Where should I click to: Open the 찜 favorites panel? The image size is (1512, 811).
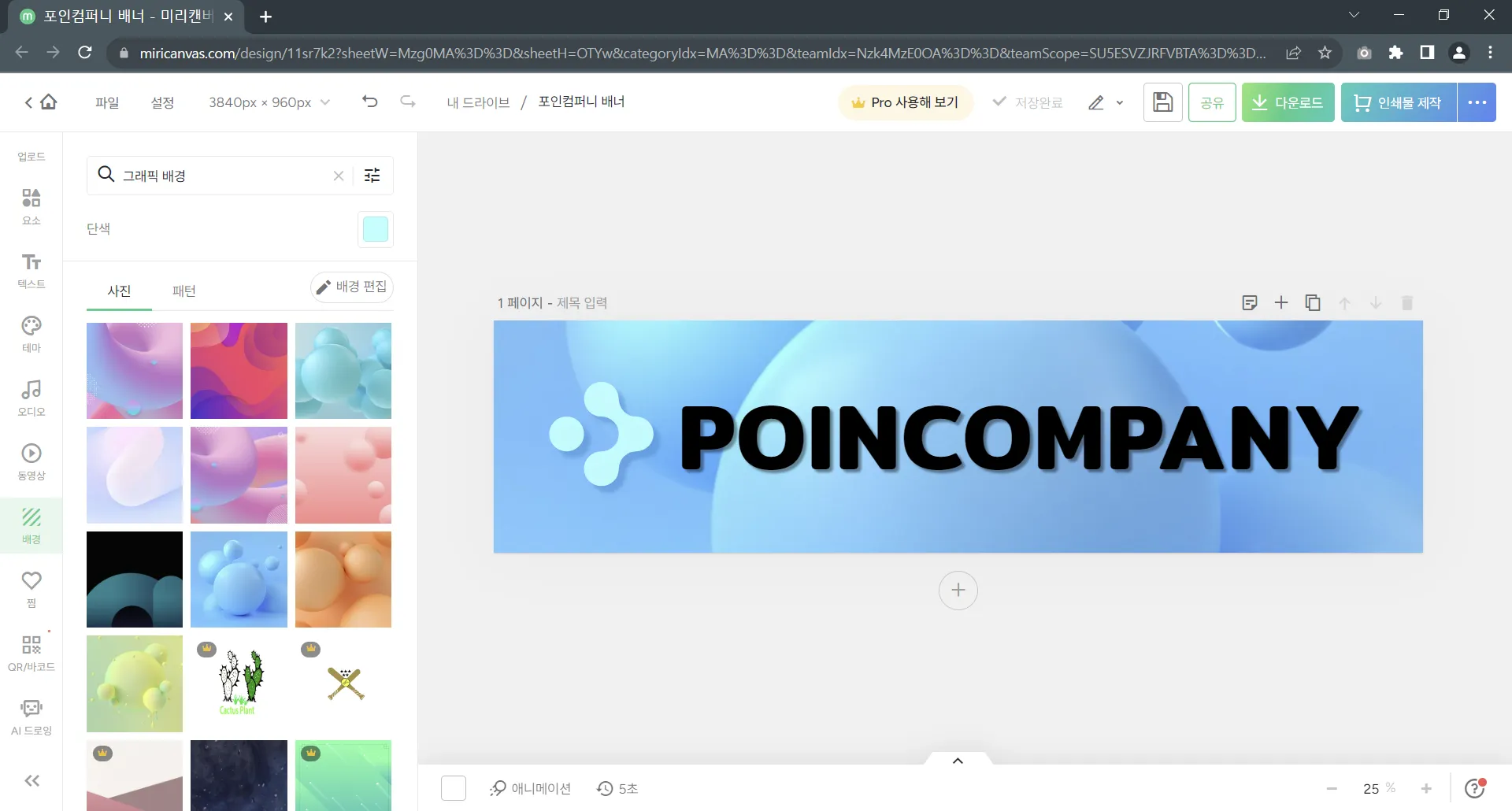(x=31, y=589)
